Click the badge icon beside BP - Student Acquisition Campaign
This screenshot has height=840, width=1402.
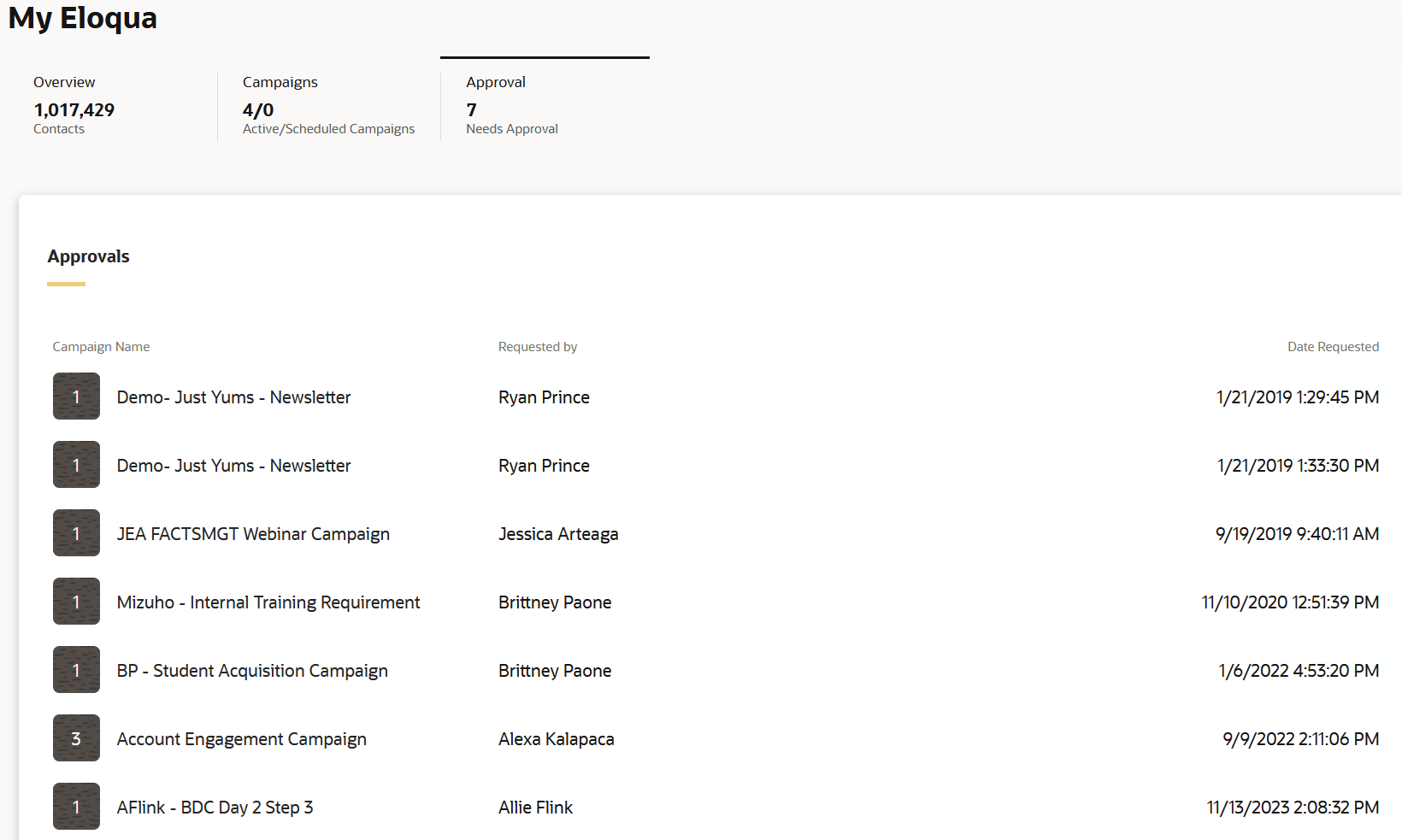click(76, 670)
